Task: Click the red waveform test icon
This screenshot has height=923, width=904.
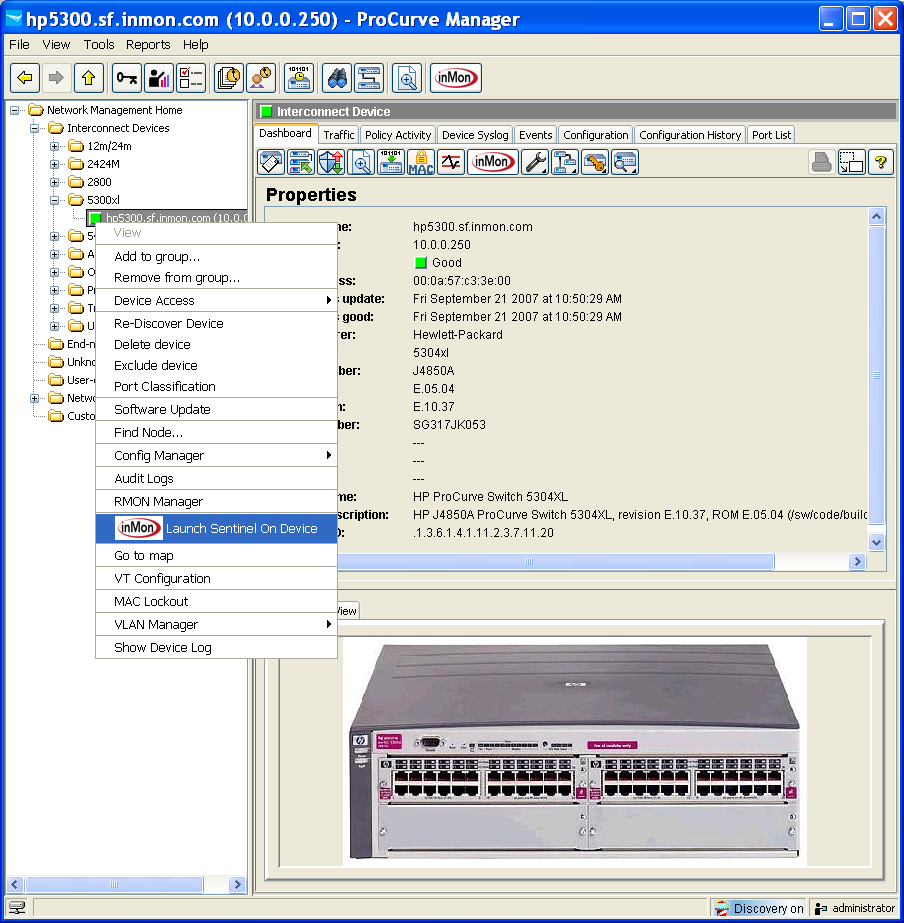Action: 451,162
